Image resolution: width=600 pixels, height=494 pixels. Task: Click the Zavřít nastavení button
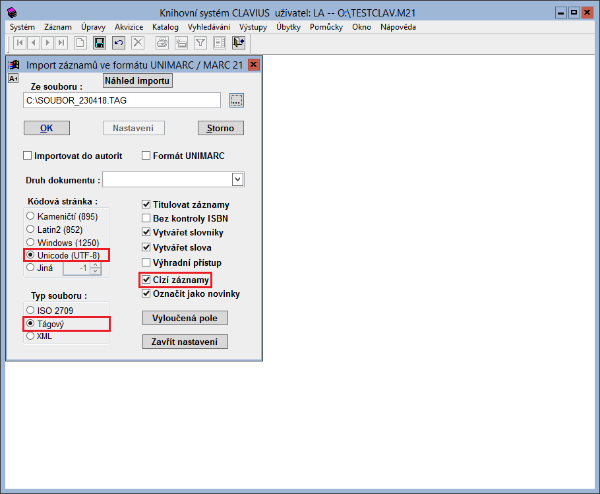click(x=188, y=342)
